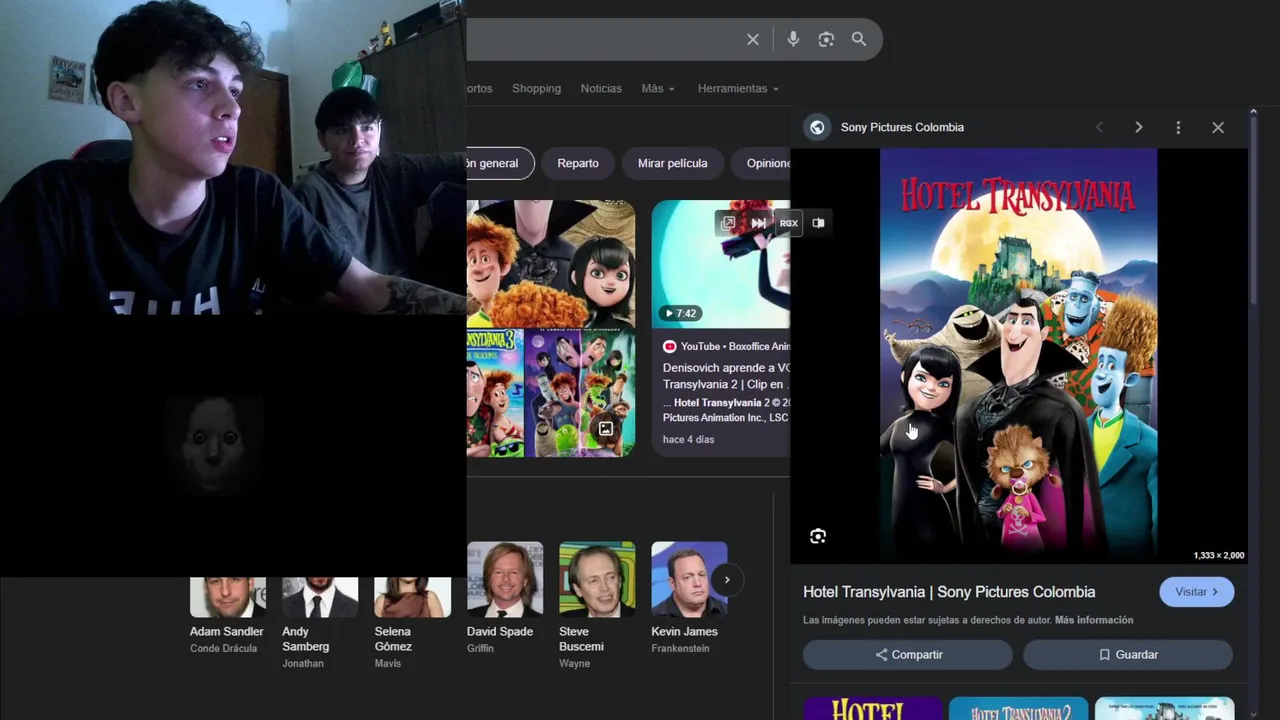Go to the next image with the right arrow

click(x=1138, y=127)
